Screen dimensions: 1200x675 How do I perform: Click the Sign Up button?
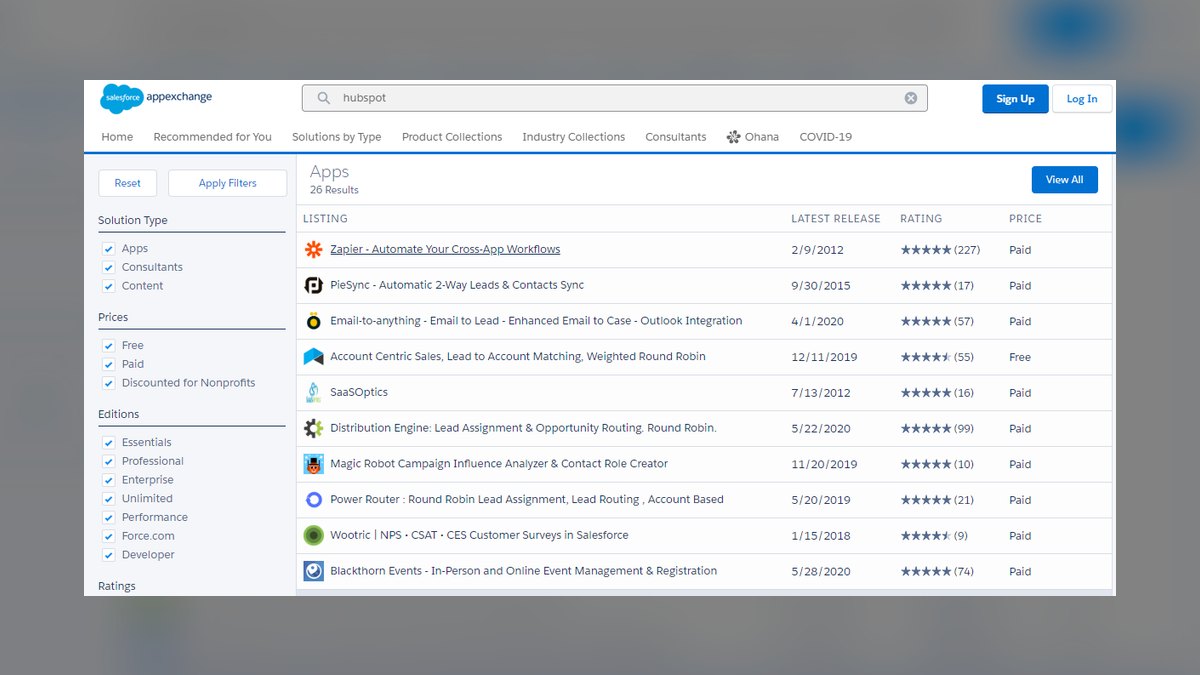click(1015, 99)
